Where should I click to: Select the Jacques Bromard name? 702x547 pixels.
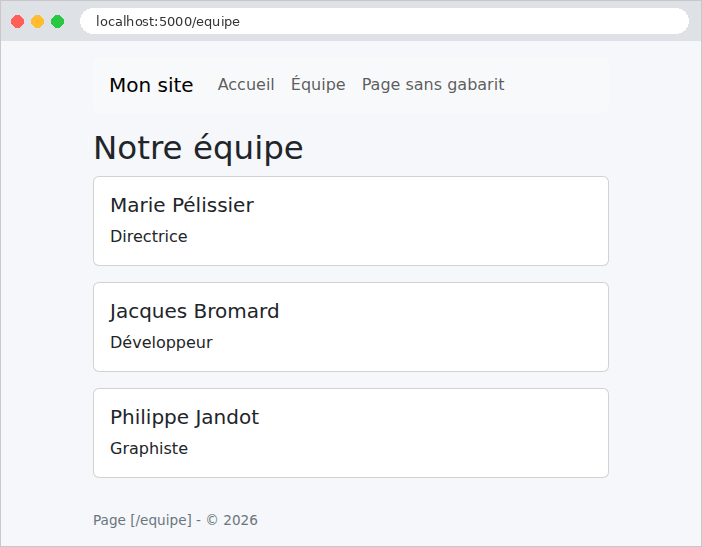pos(194,311)
